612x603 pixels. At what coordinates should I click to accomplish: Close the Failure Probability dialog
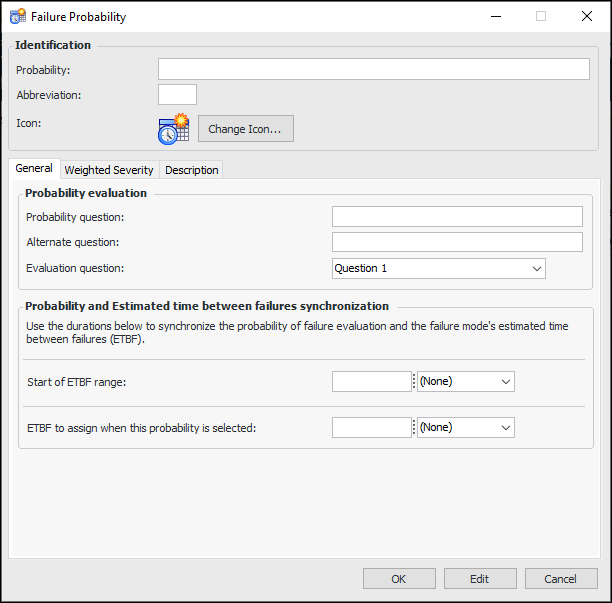(587, 17)
